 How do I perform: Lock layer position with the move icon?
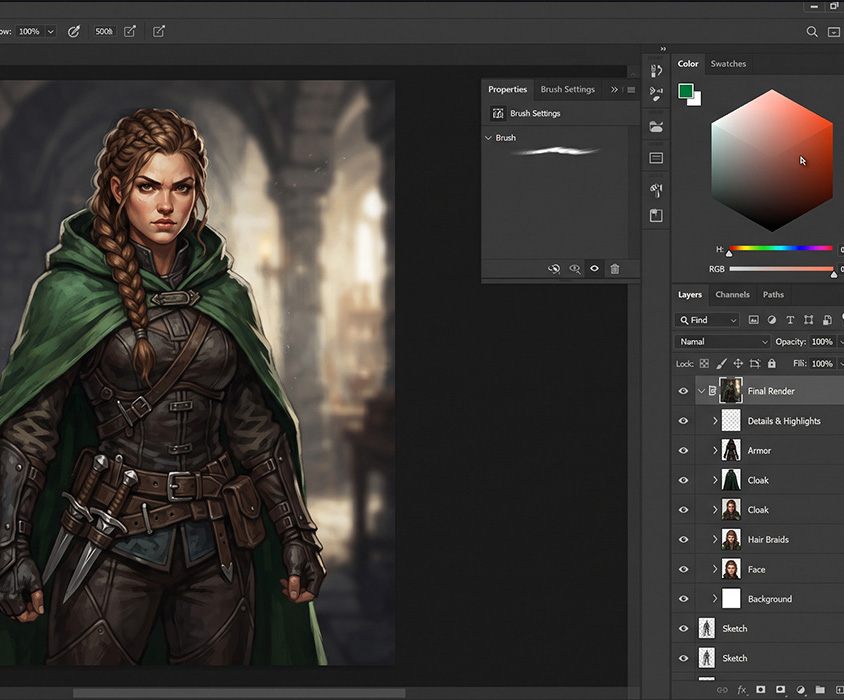point(738,363)
